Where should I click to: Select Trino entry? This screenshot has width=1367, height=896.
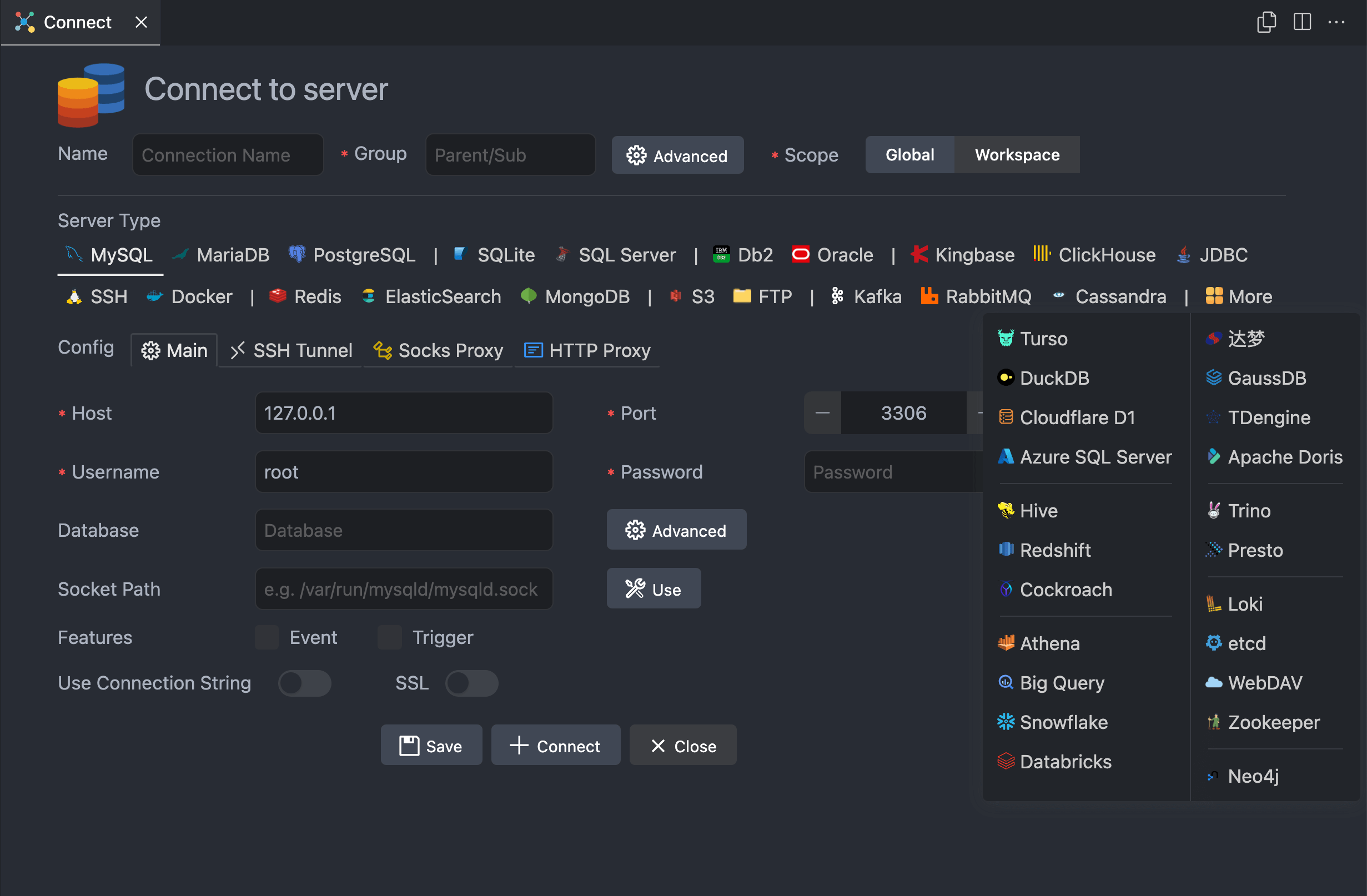(x=1238, y=511)
